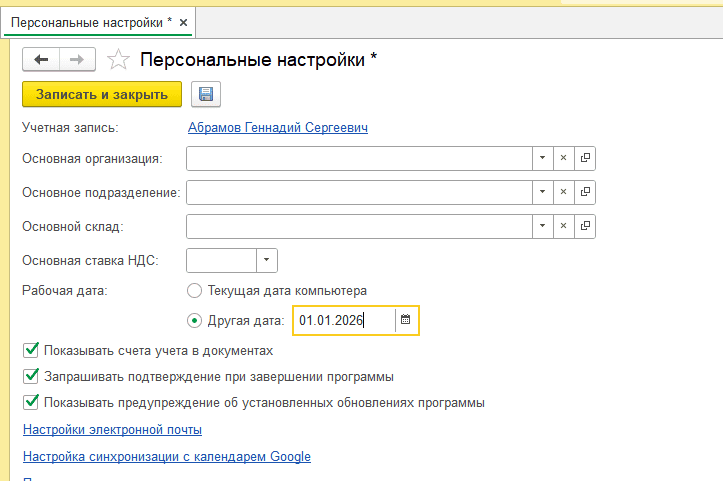Save settings using the floppy disk icon
Screen dimensions: 723x481
206,95
